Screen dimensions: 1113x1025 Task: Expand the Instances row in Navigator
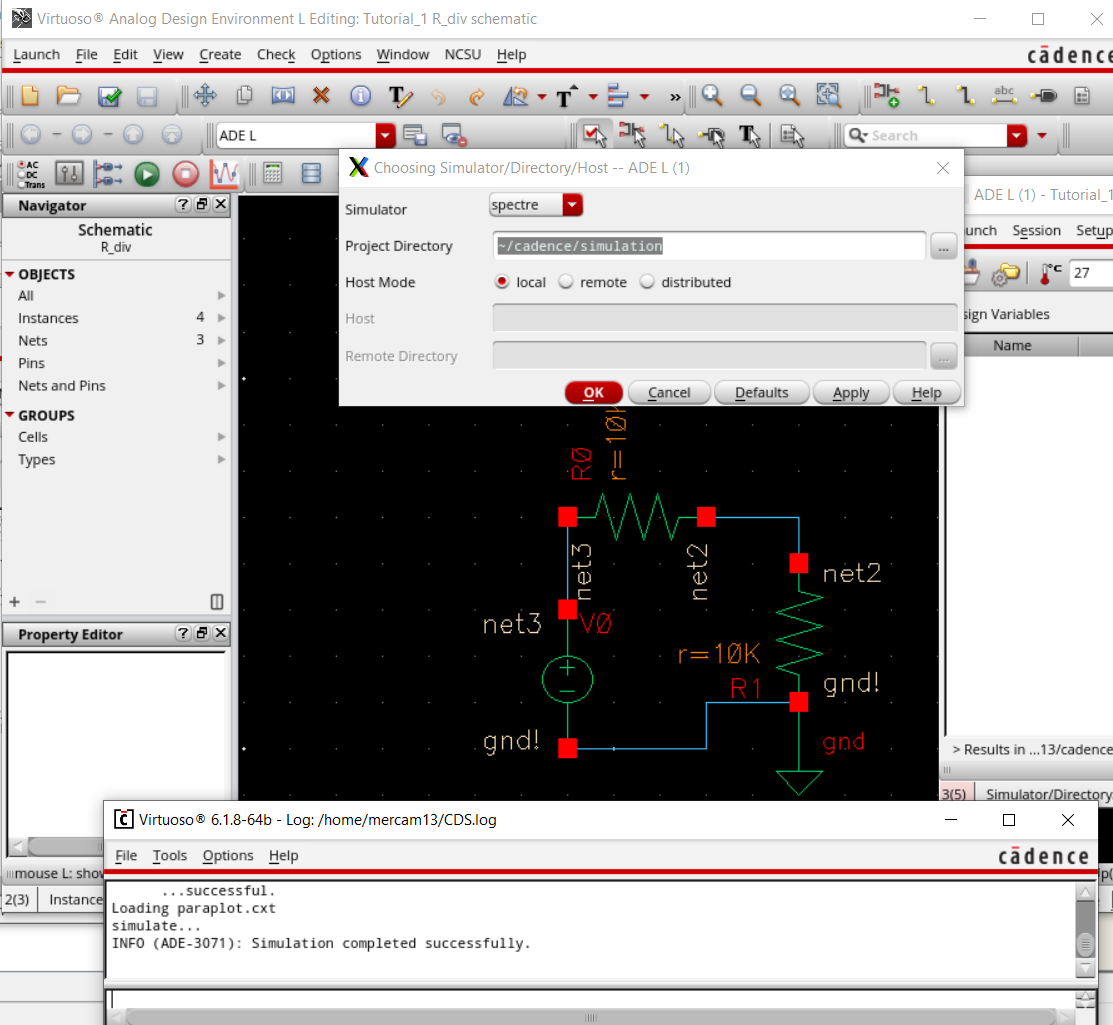(x=221, y=318)
